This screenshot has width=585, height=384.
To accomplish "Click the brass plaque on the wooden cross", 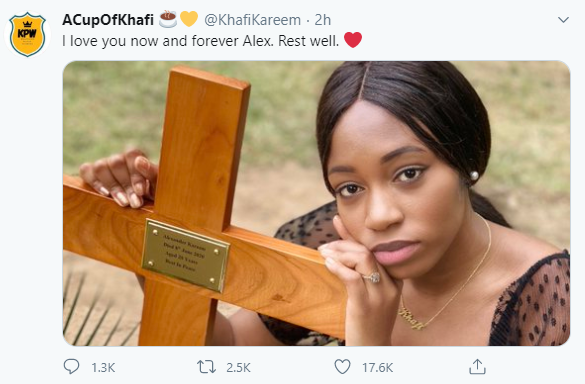I will (185, 255).
